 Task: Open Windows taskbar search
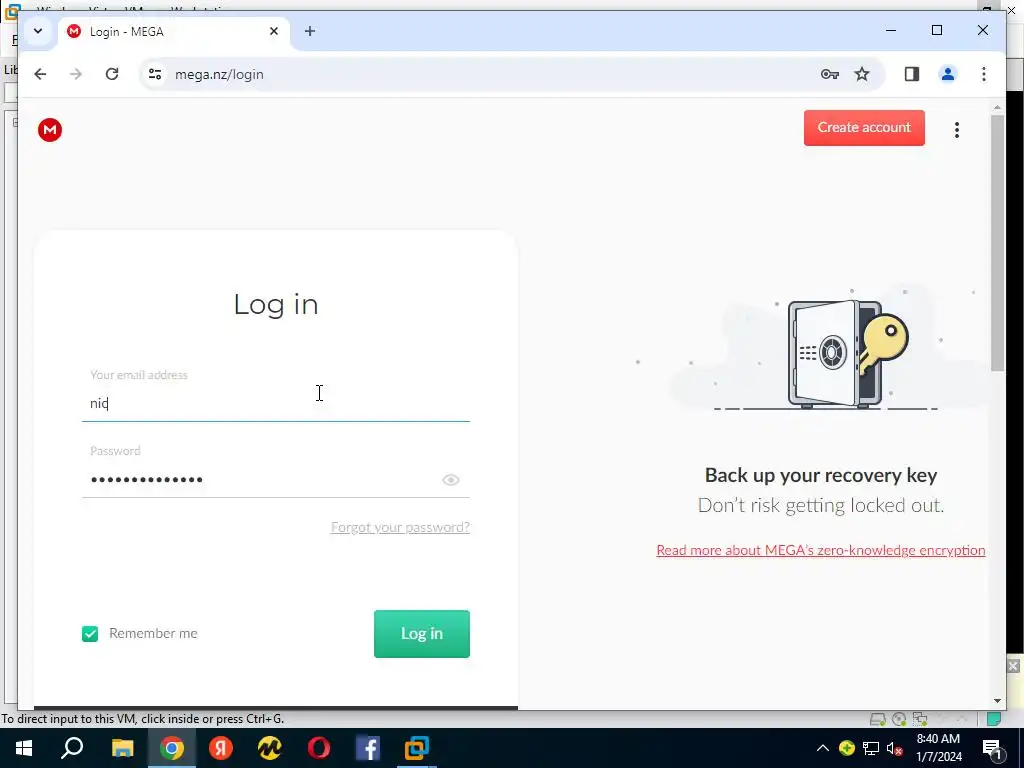(72, 748)
